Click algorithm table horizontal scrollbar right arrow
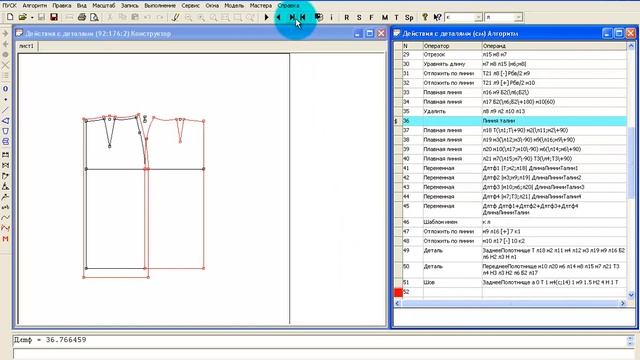The width and height of the screenshot is (640, 360). (623, 303)
